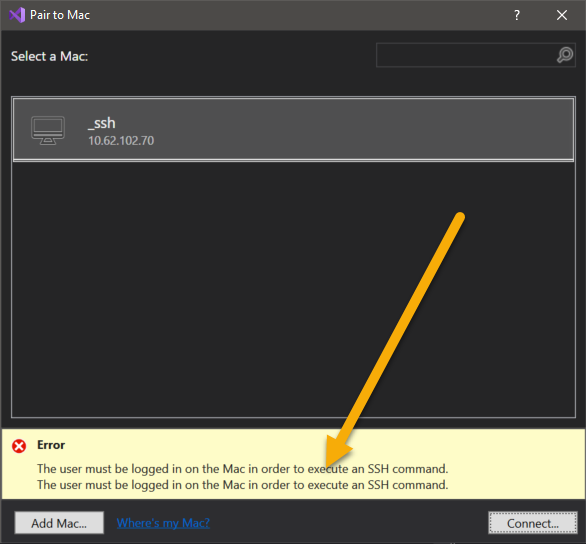Click the red error cross icon

click(x=19, y=446)
